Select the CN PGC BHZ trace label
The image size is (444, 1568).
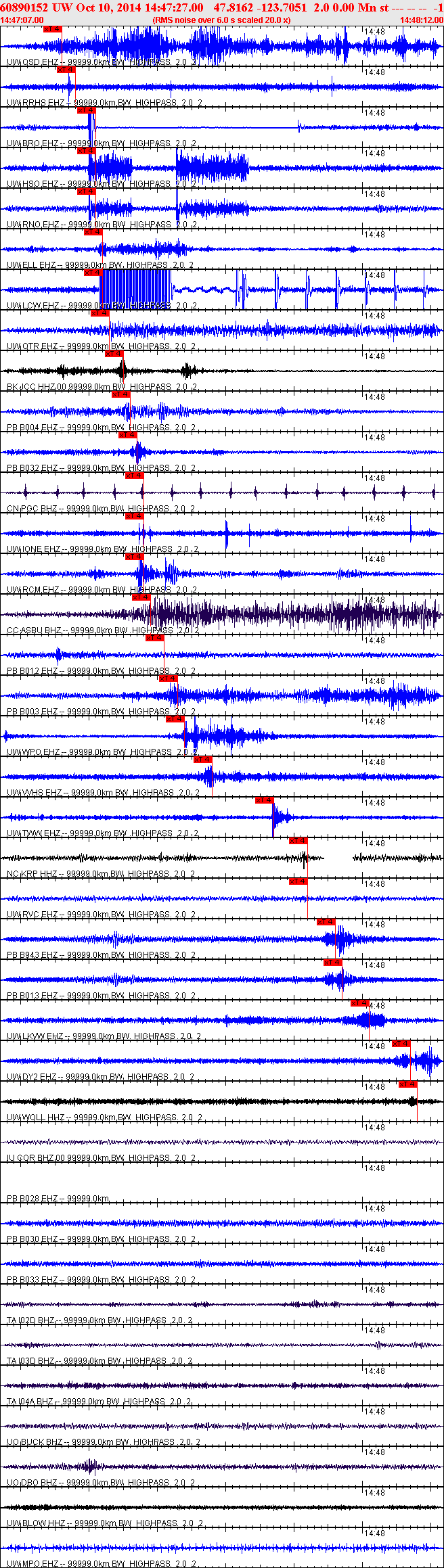(x=101, y=509)
